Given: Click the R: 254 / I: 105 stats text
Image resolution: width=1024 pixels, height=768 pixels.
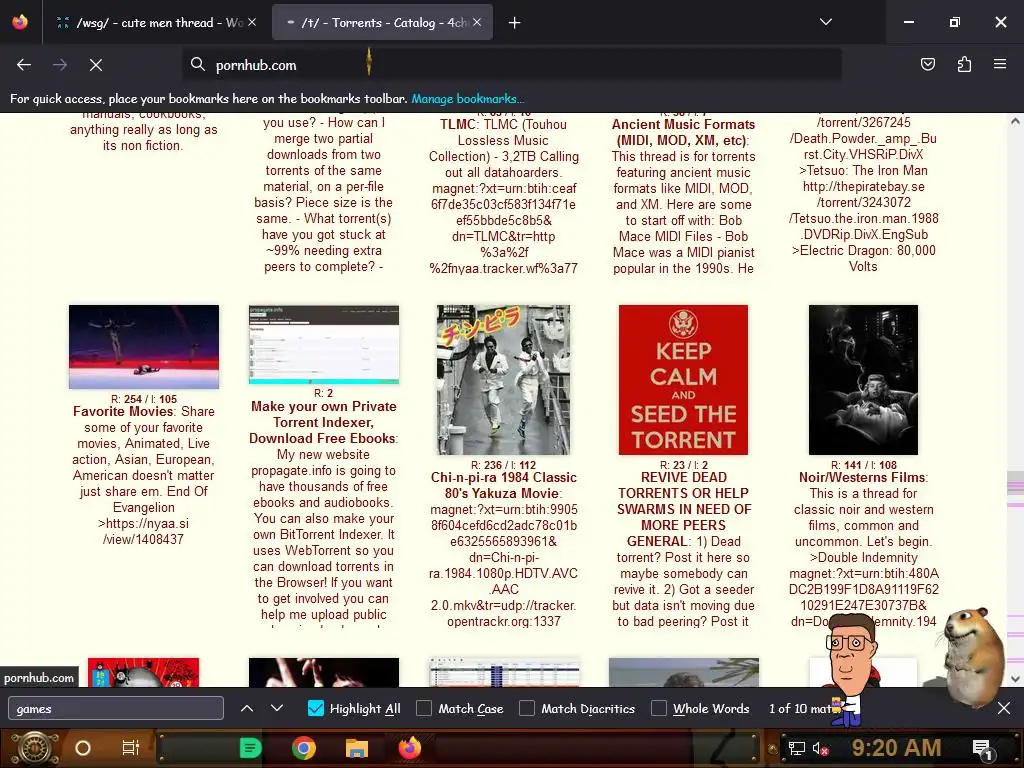Looking at the screenshot, I should click(144, 399).
